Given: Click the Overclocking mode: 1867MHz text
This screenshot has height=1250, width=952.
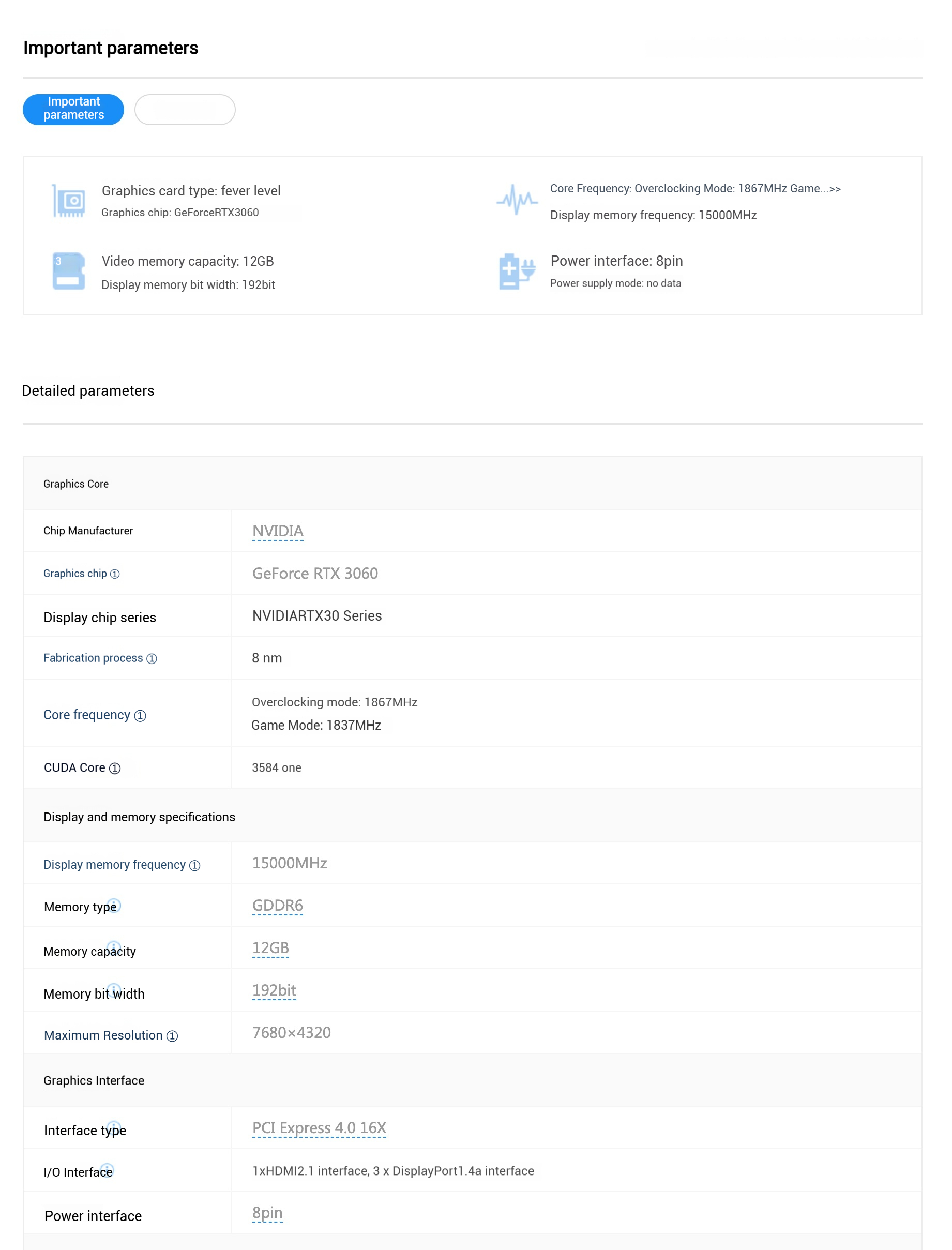Looking at the screenshot, I should coord(335,702).
